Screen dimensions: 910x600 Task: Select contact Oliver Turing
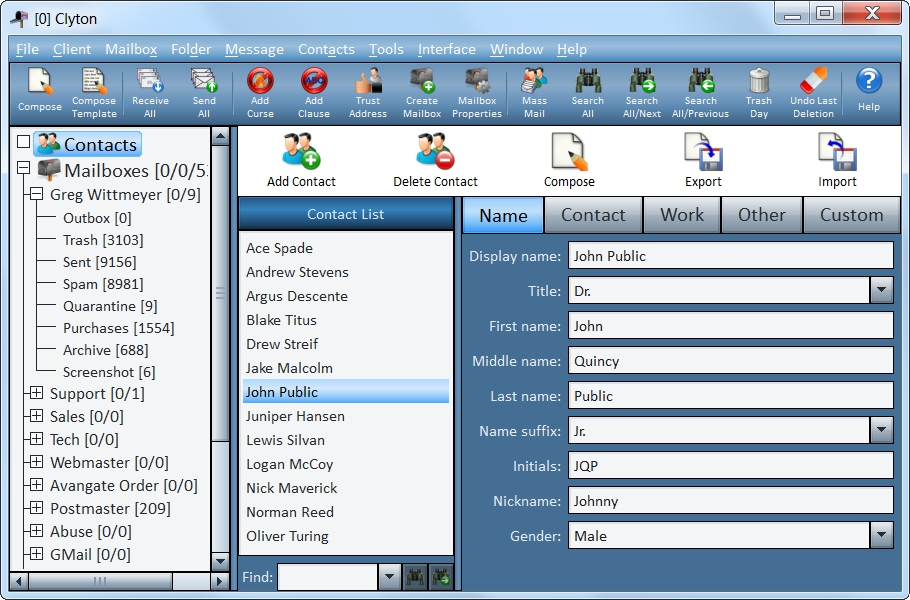[346, 536]
